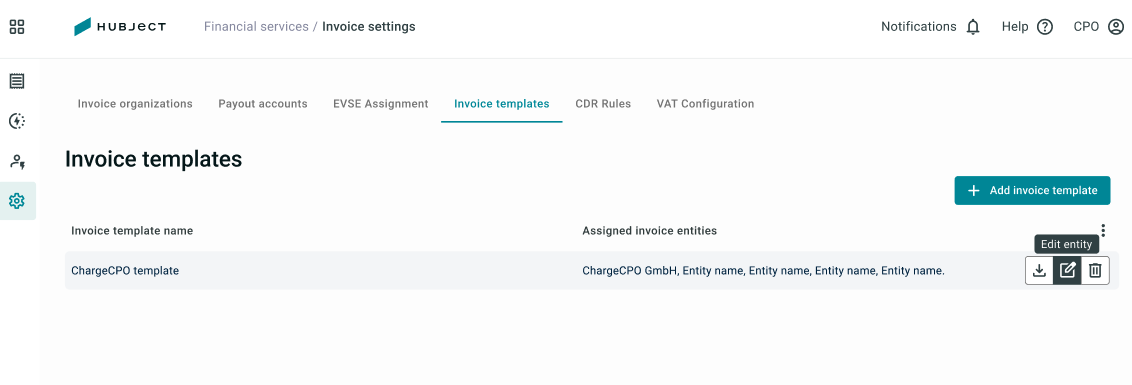
Task: Switch to Payout accounts tab
Action: (x=263, y=104)
